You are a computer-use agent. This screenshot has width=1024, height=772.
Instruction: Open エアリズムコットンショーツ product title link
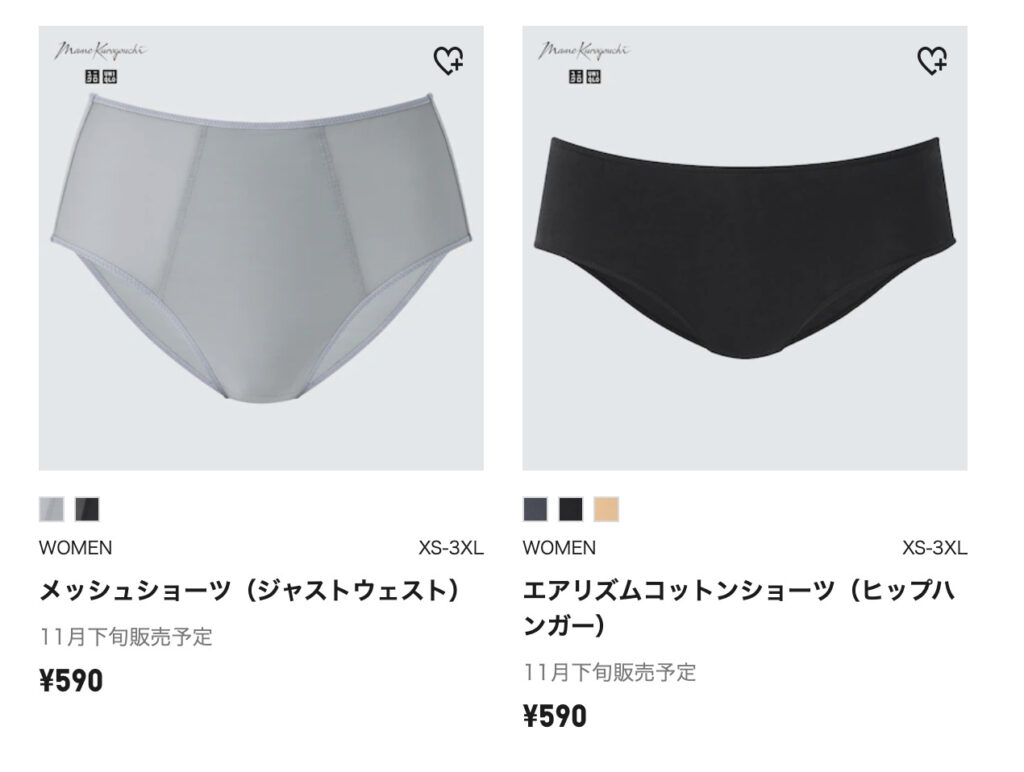739,608
